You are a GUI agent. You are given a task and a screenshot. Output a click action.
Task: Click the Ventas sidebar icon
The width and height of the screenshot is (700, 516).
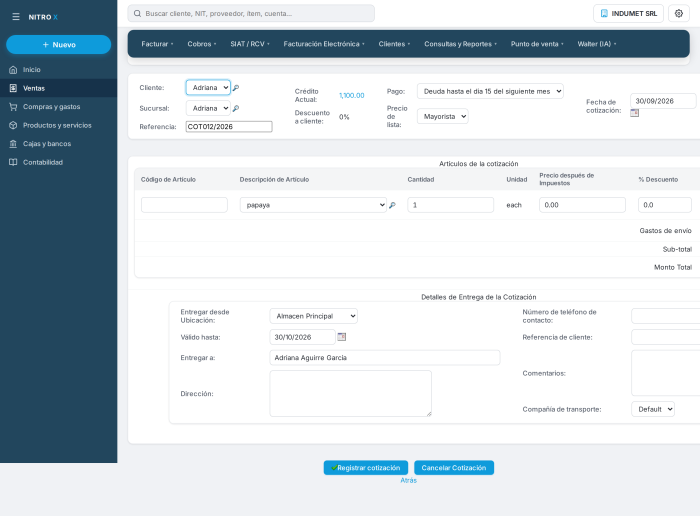coord(13,88)
